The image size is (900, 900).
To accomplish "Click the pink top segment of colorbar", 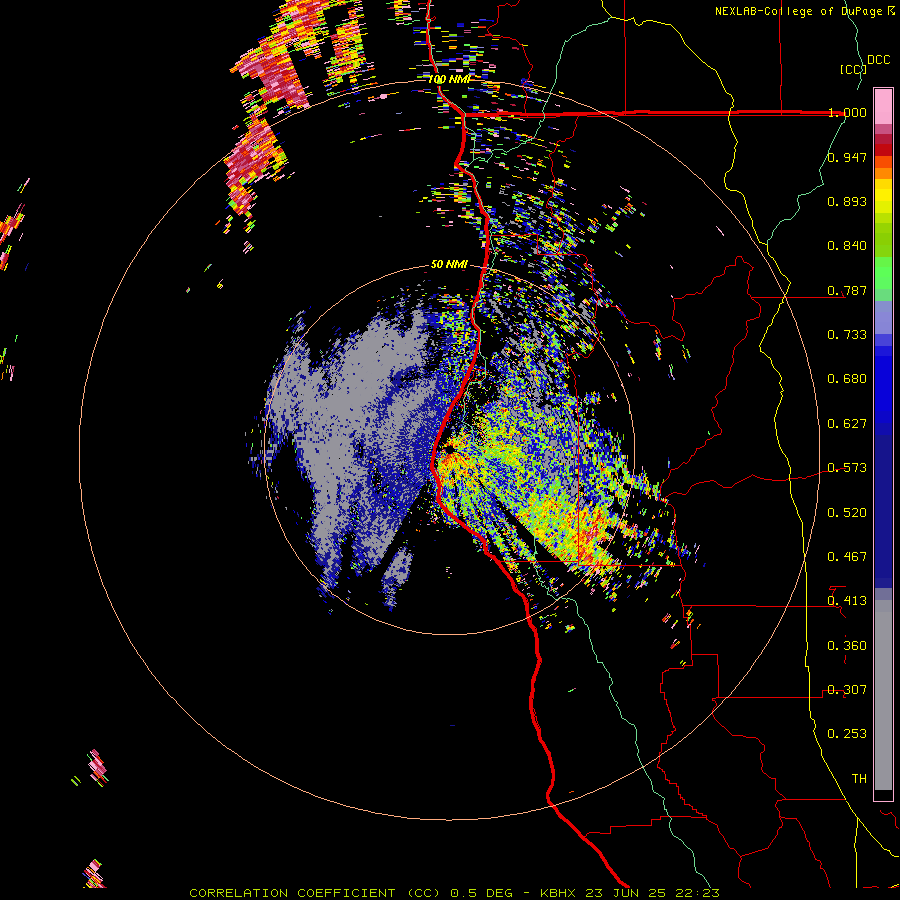I will (x=883, y=106).
